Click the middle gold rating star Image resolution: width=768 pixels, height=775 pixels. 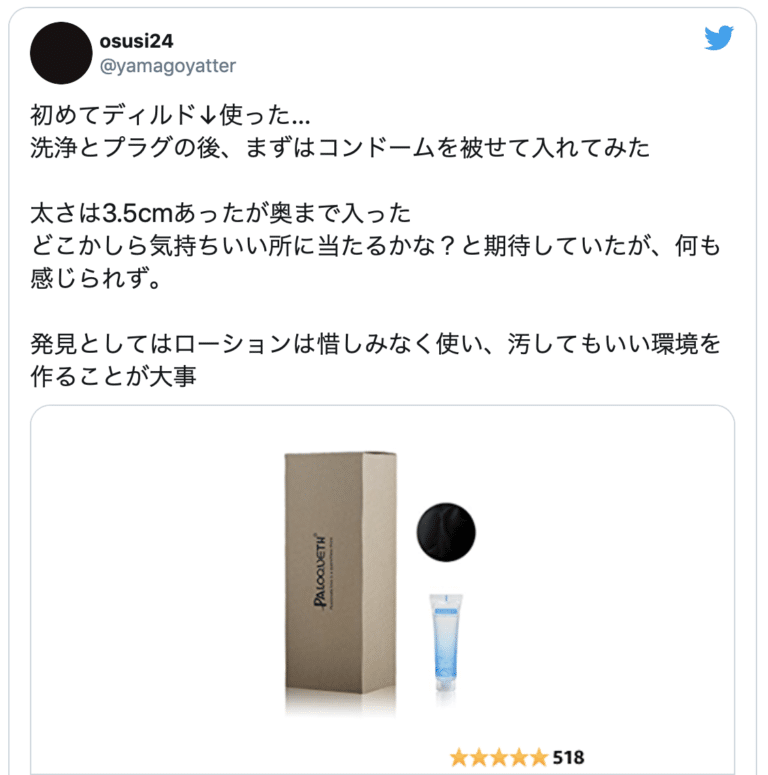499,757
